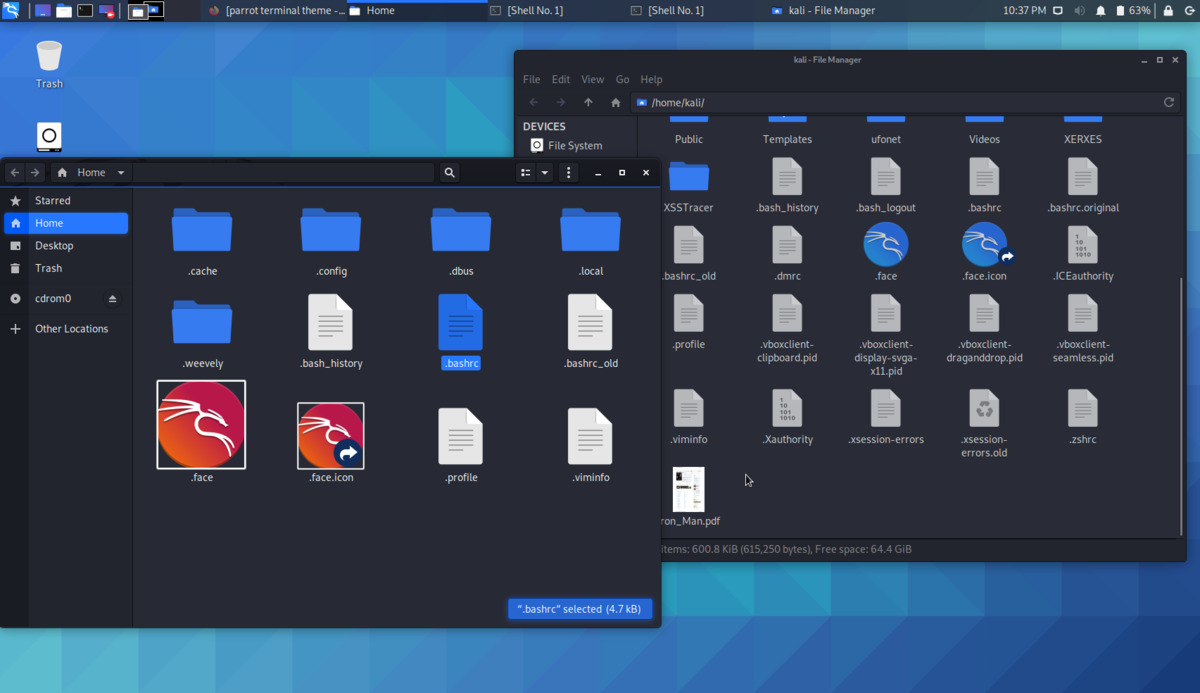
Task: Click the show desktop launcher in the panel
Action: coord(43,11)
